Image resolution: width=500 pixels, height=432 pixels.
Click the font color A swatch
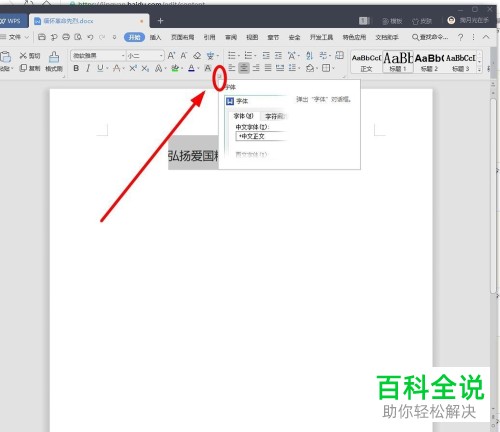(191, 68)
